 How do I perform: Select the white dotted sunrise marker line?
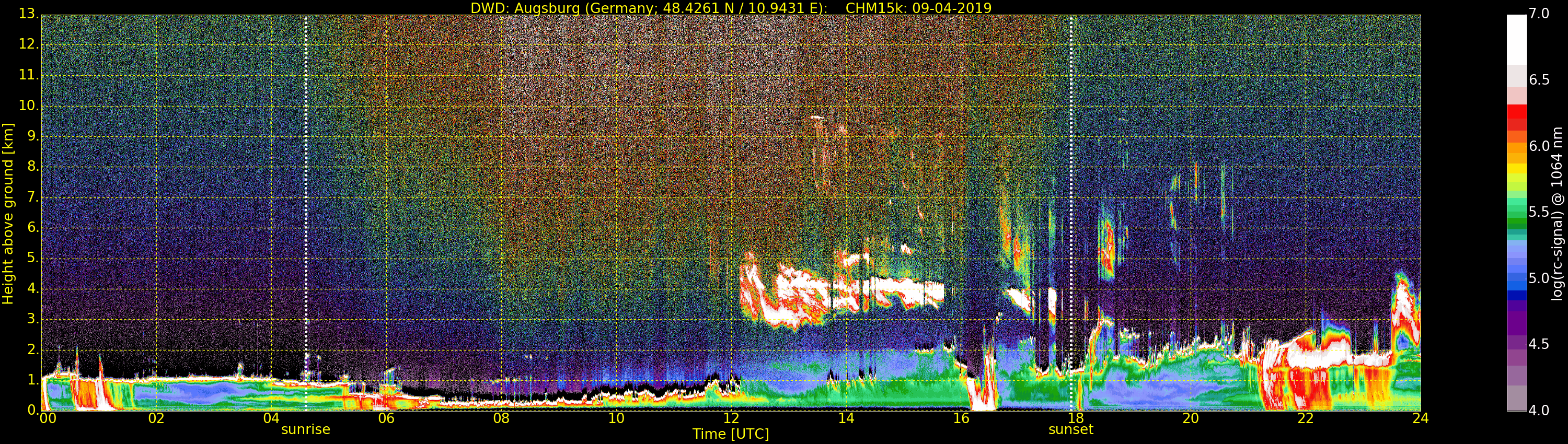306,213
